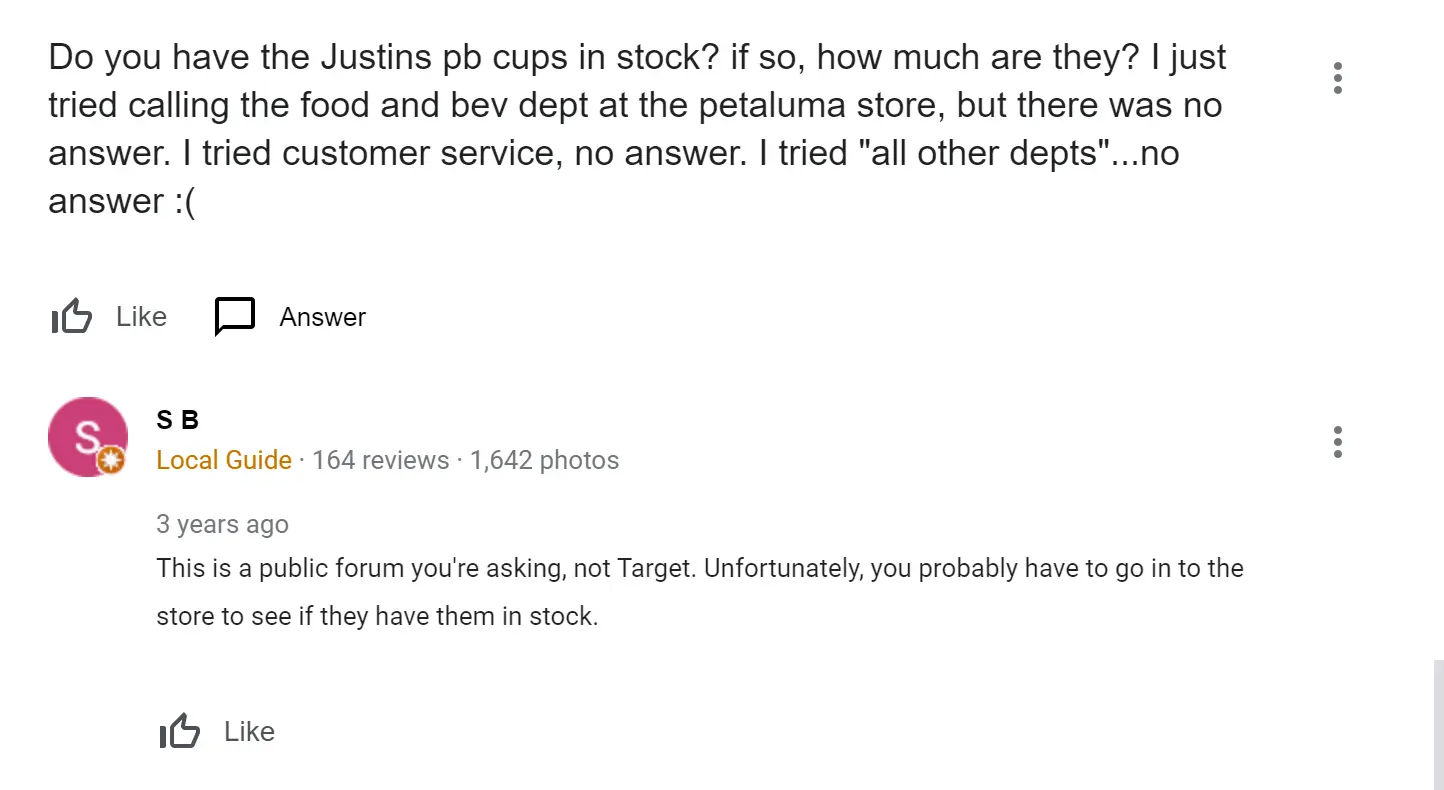Click the thumbs-up Like icon on the question
The height and width of the screenshot is (790, 1444).
(71, 316)
